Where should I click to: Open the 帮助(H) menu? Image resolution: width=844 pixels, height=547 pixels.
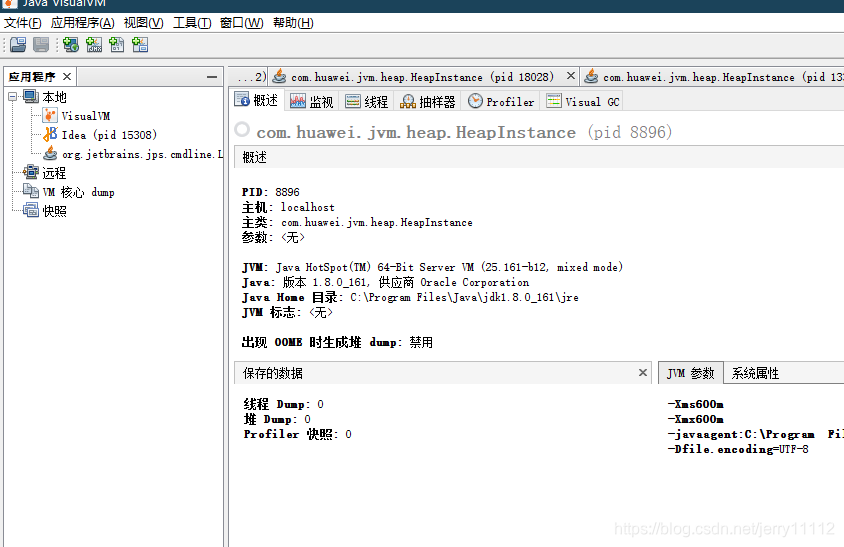pyautogui.click(x=293, y=23)
